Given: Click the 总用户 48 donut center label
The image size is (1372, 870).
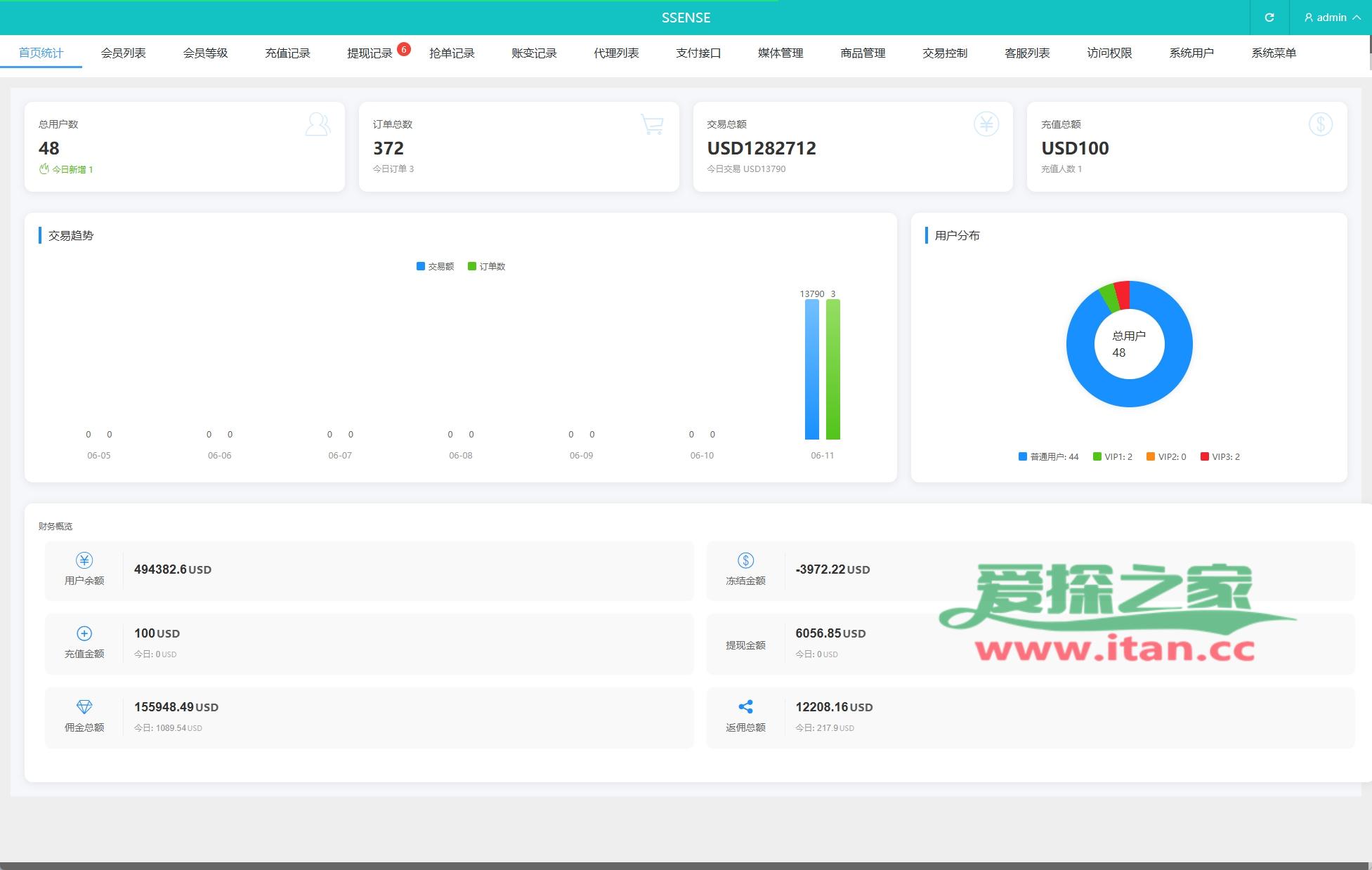Looking at the screenshot, I should pos(1128,344).
